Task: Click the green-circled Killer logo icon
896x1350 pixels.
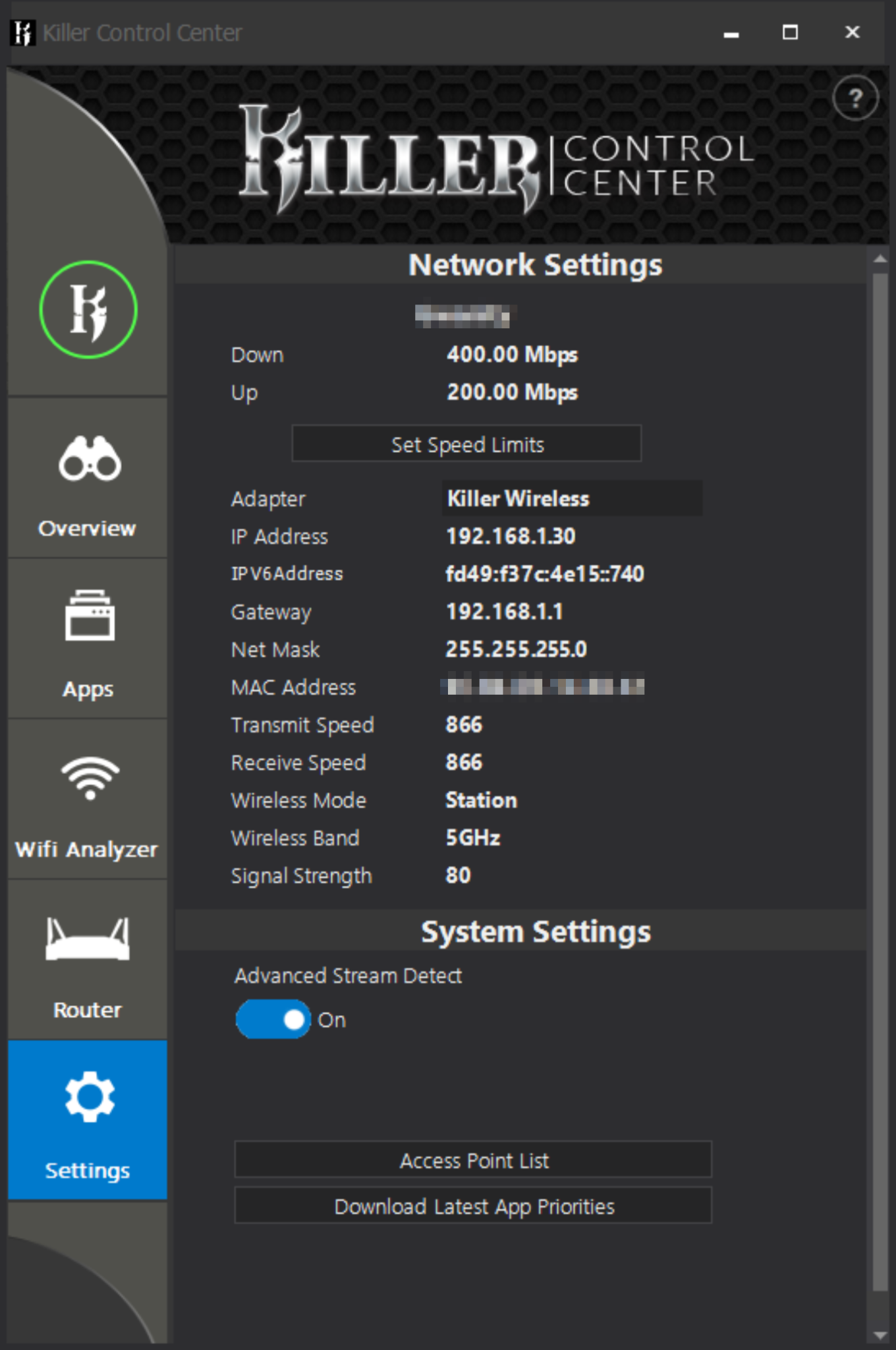Action: [x=88, y=310]
